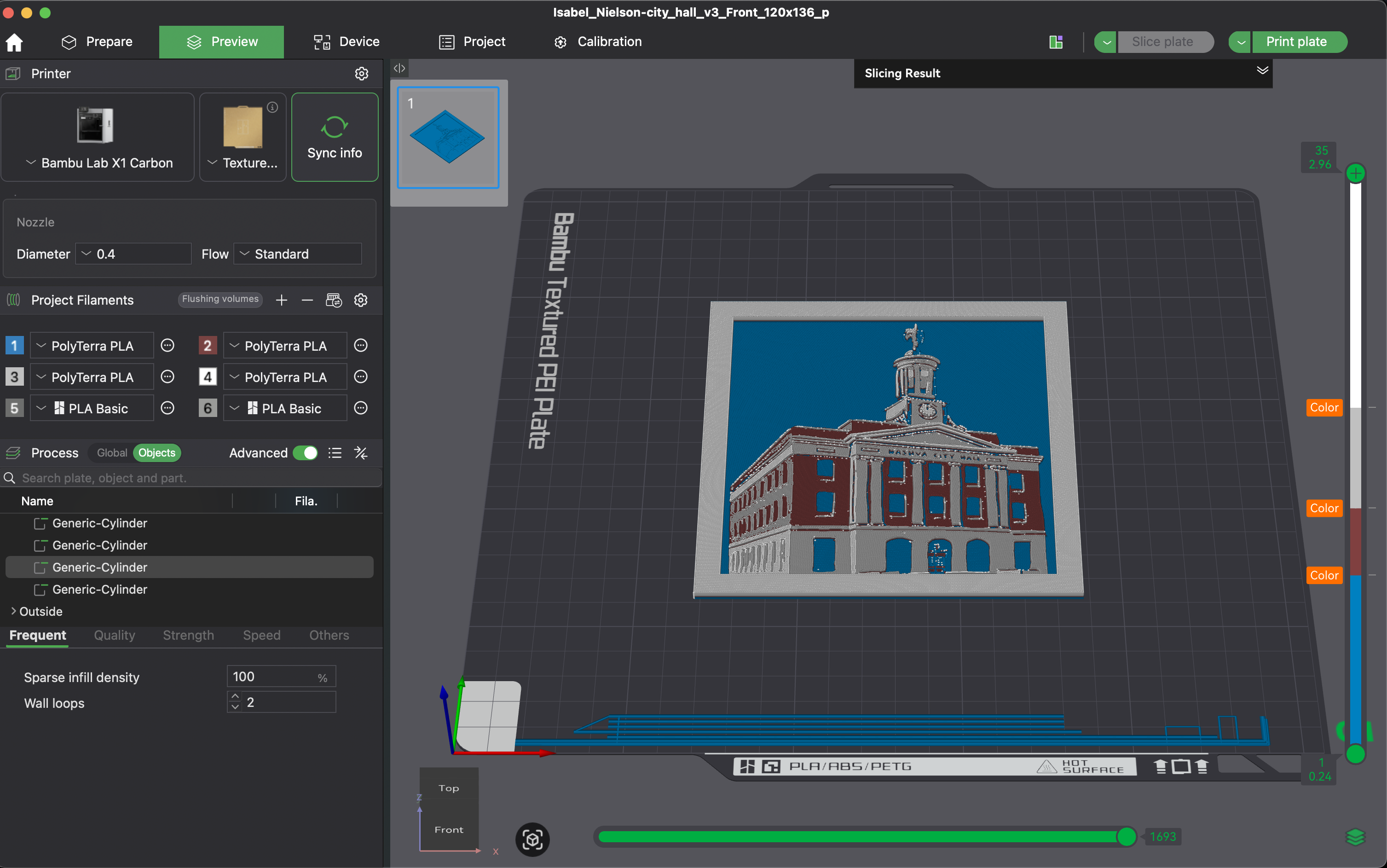Switch to the Preview tab
The image size is (1387, 868).
(x=221, y=42)
